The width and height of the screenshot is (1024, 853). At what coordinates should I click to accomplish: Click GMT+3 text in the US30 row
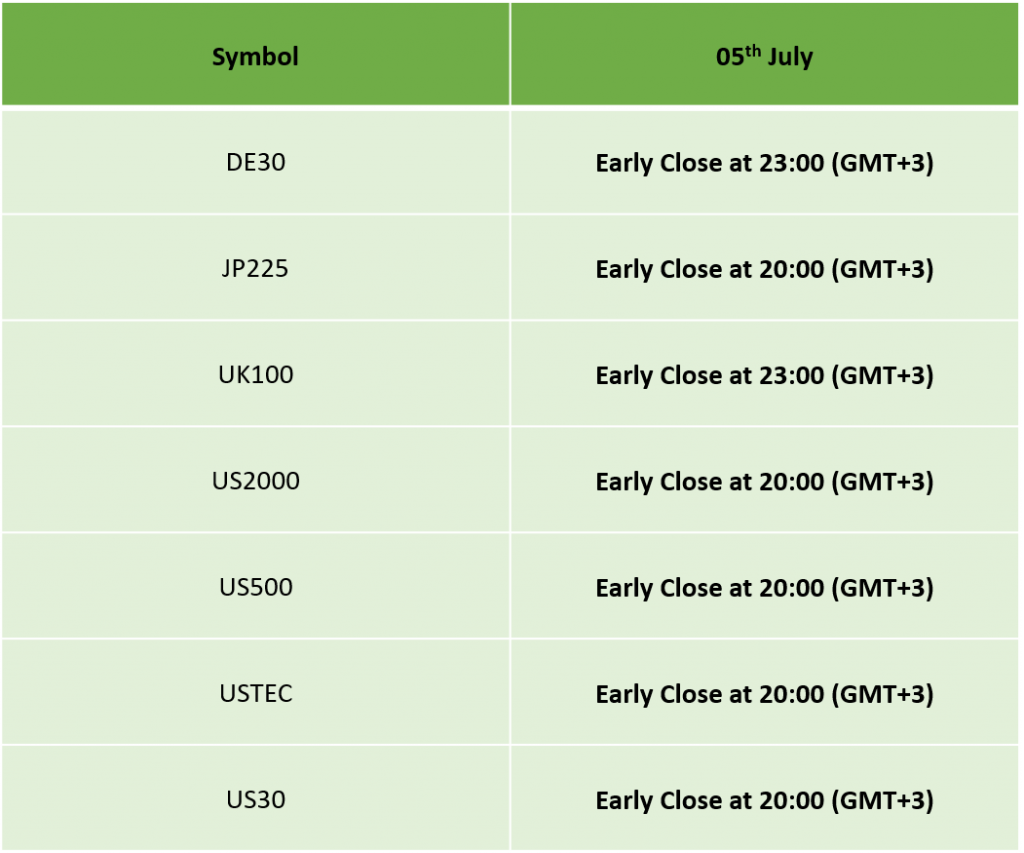click(x=882, y=800)
